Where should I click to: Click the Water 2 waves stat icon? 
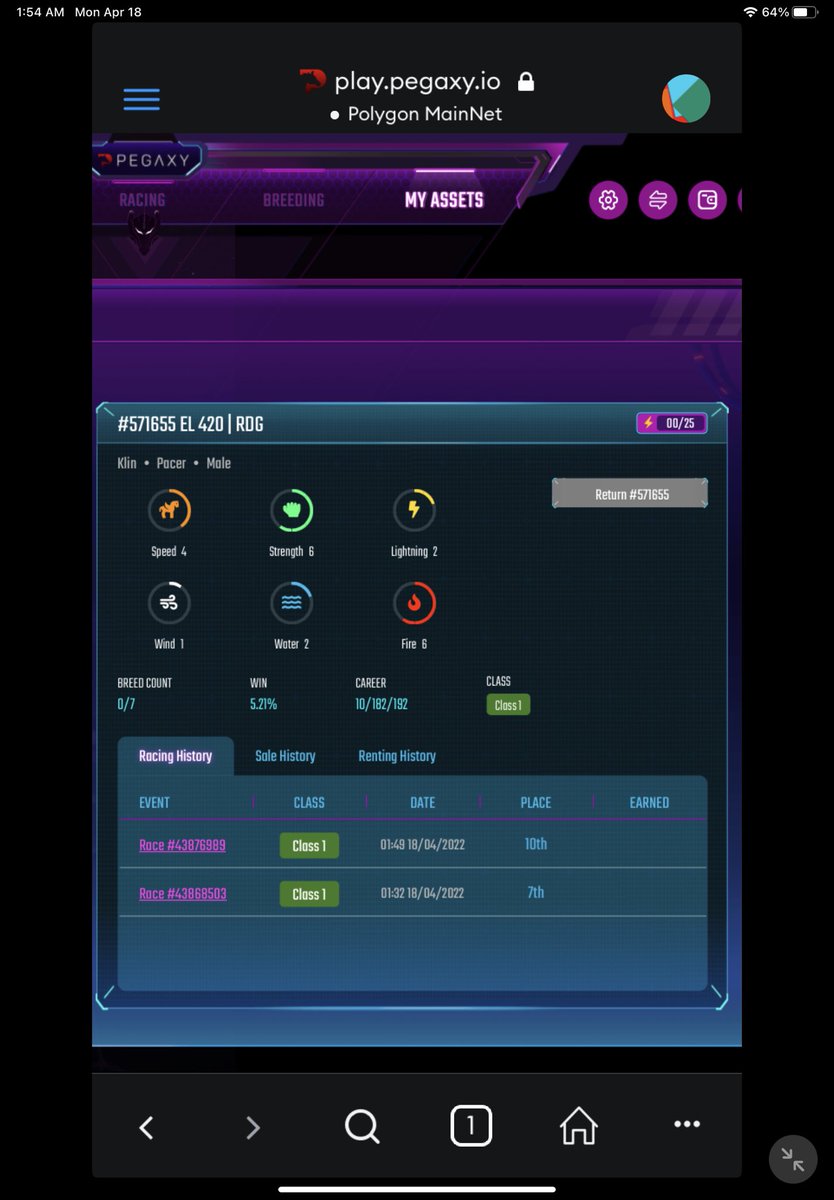pyautogui.click(x=292, y=603)
